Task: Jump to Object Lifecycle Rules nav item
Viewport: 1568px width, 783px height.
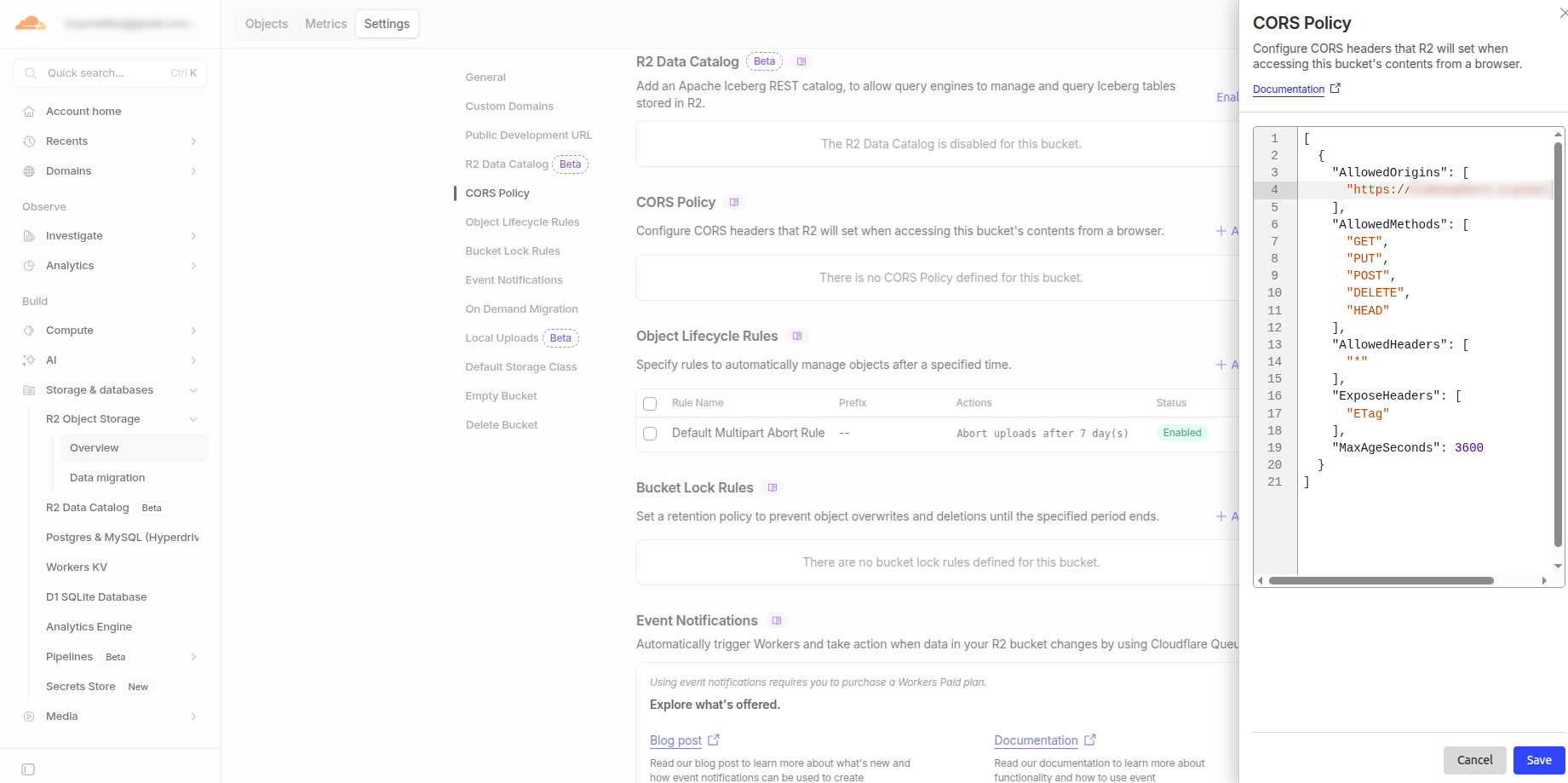Action: pyautogui.click(x=522, y=222)
